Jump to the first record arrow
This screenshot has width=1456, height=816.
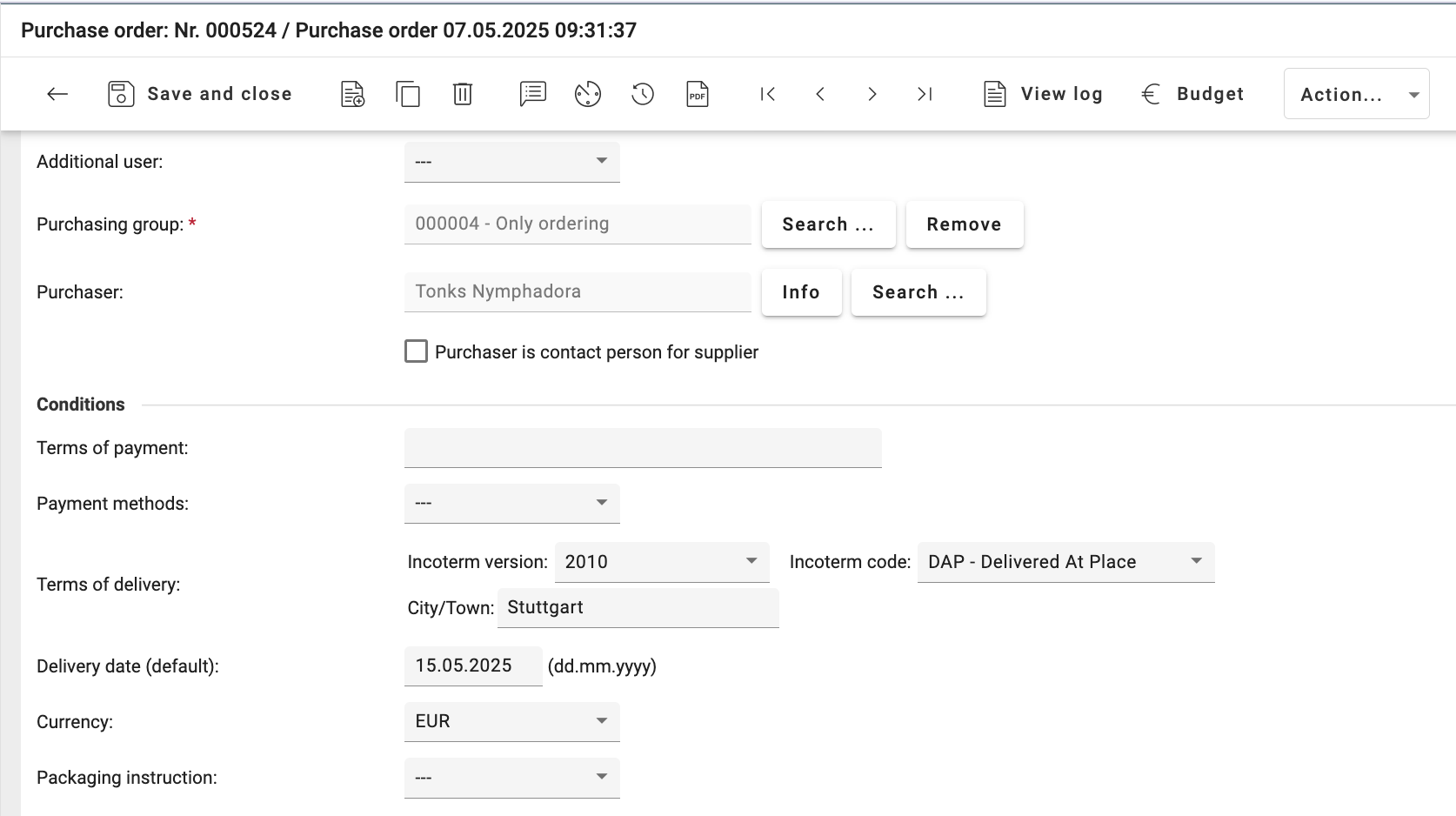(x=767, y=94)
